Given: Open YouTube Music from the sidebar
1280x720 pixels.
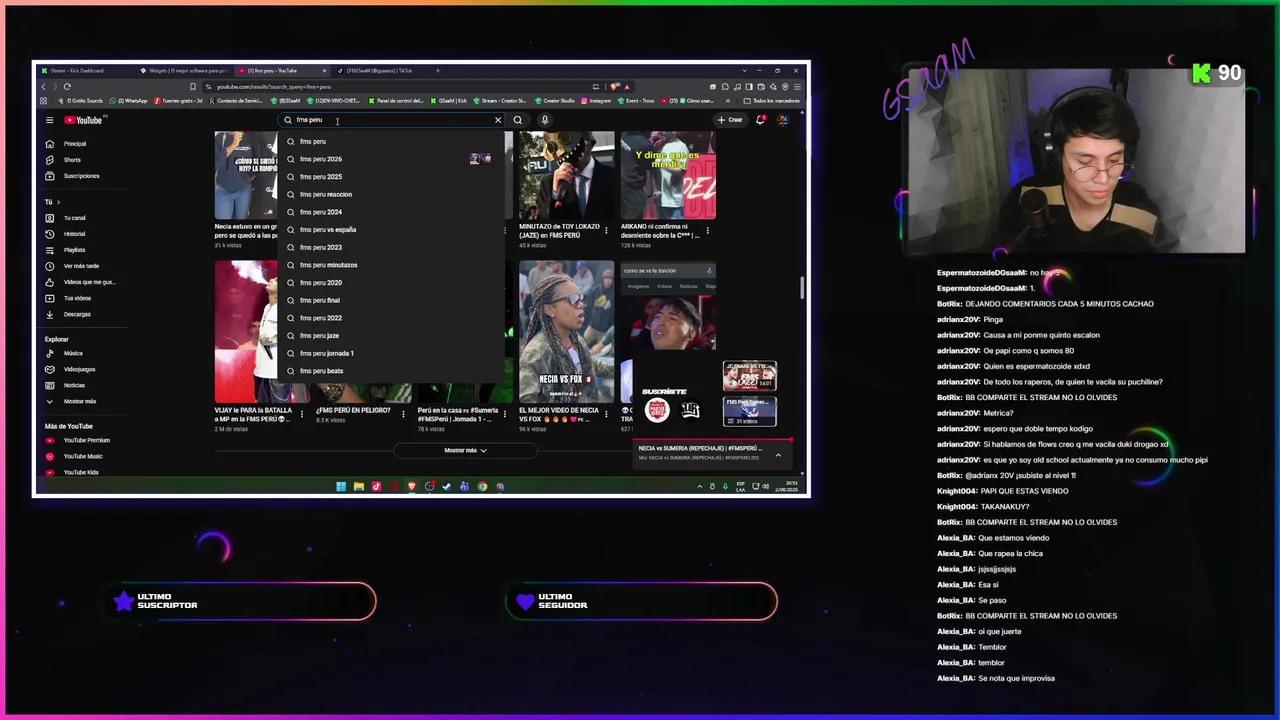Looking at the screenshot, I should click(83, 456).
